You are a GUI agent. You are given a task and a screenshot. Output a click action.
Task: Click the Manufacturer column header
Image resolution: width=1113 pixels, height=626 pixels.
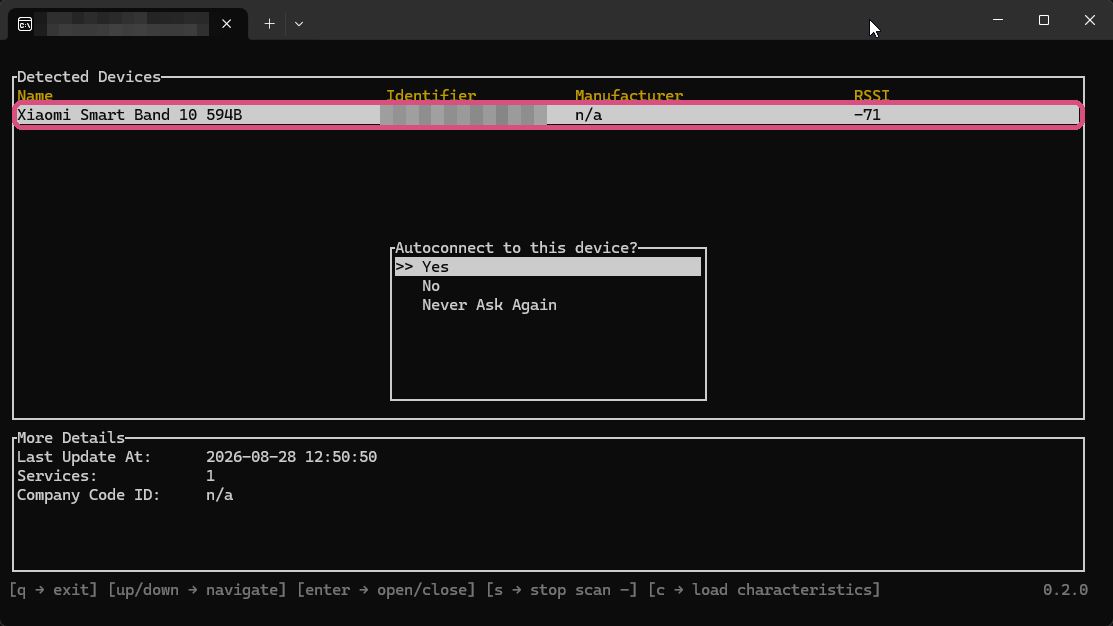[629, 95]
